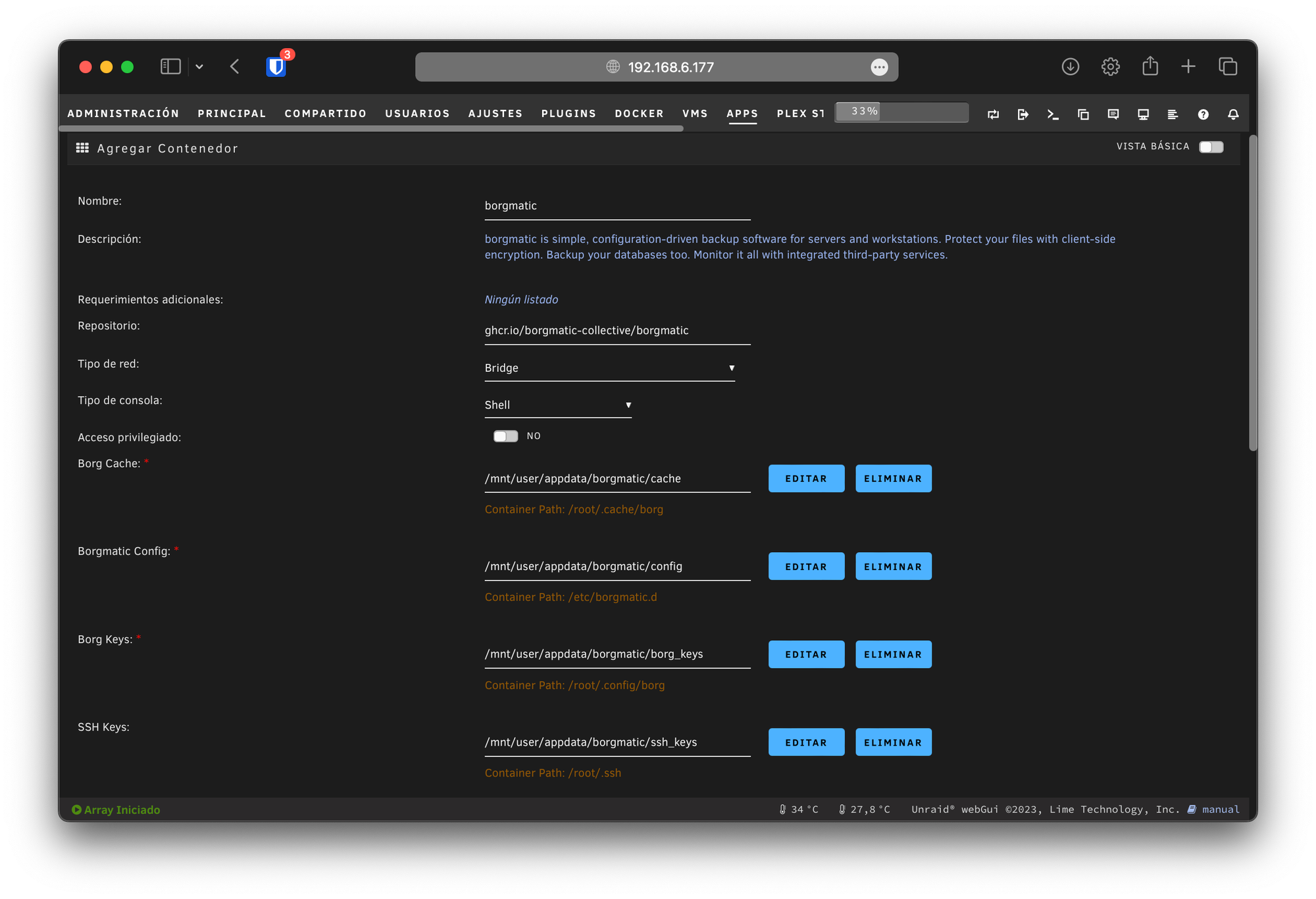Open the Bitwarden extension icon

[x=276, y=66]
